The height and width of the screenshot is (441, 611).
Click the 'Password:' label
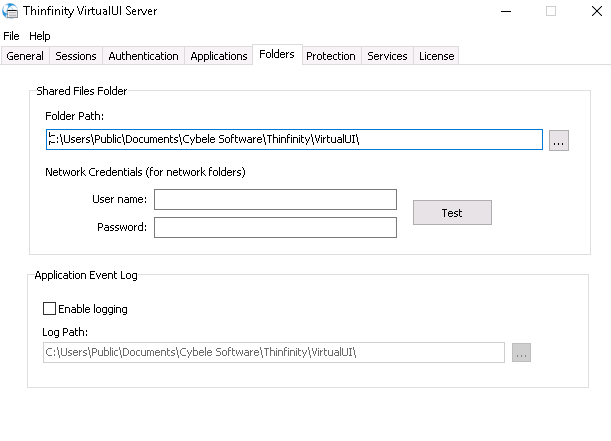(122, 227)
